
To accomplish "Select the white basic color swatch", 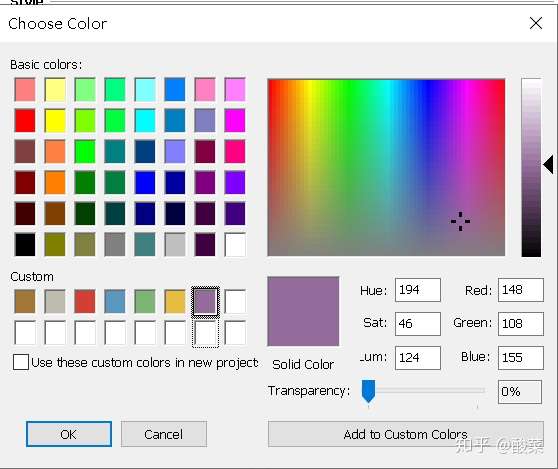I will 235,244.
